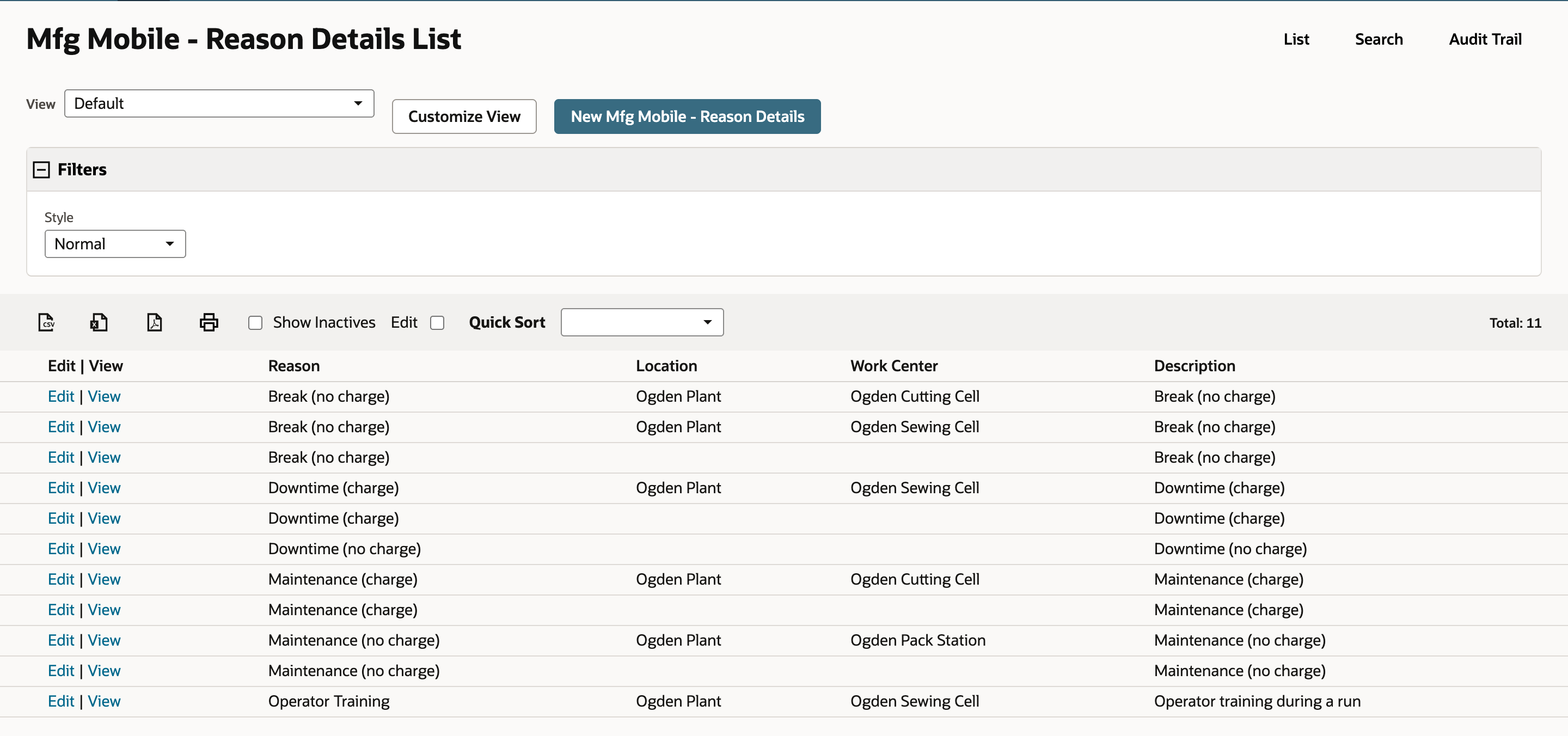Image resolution: width=1568 pixels, height=736 pixels.
Task: Go to the List menu item
Action: 1296,39
